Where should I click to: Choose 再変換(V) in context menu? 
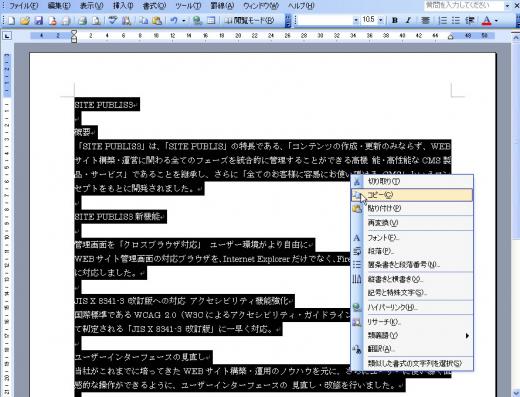click(x=412, y=223)
